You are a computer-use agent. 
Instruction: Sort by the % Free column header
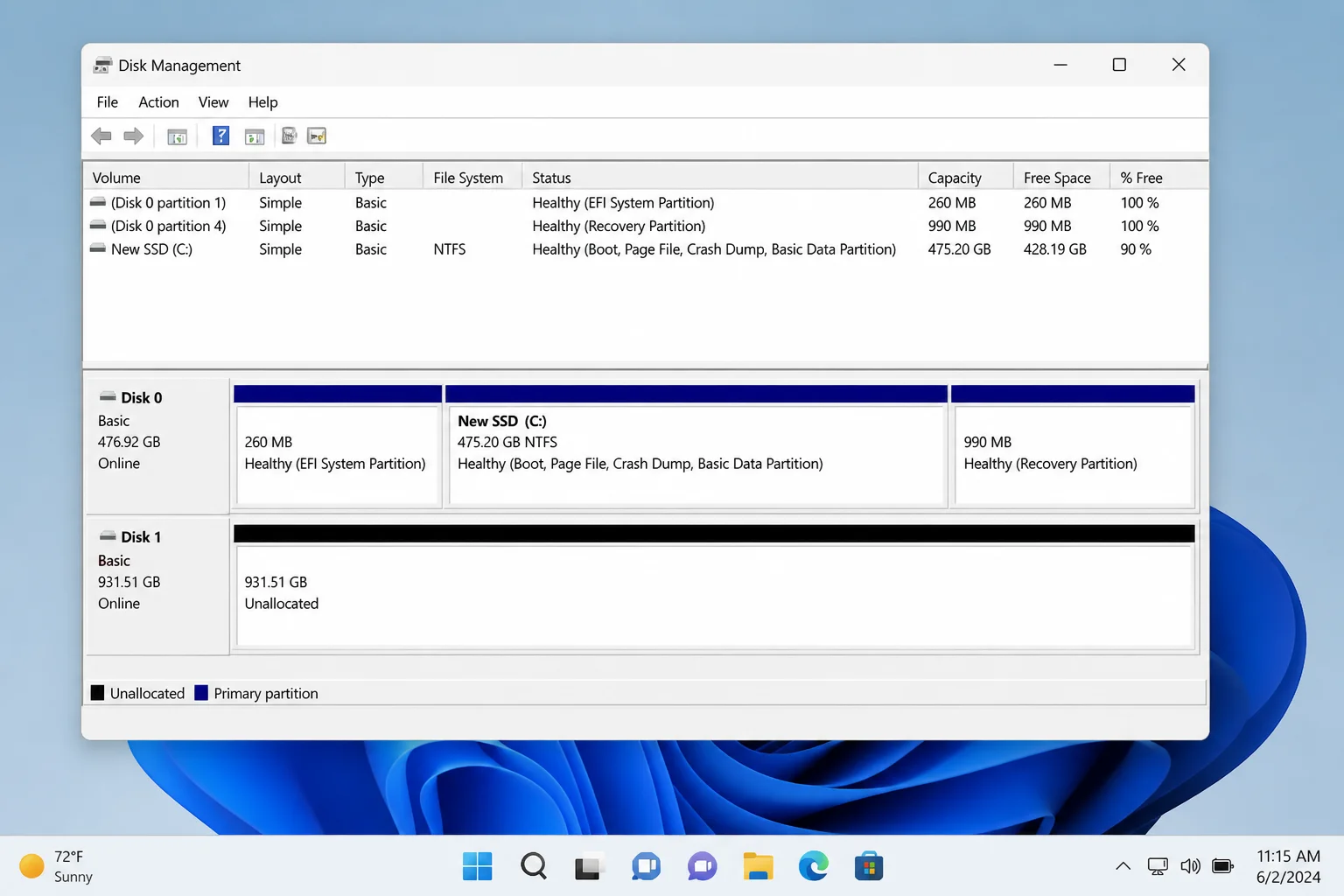tap(1158, 178)
